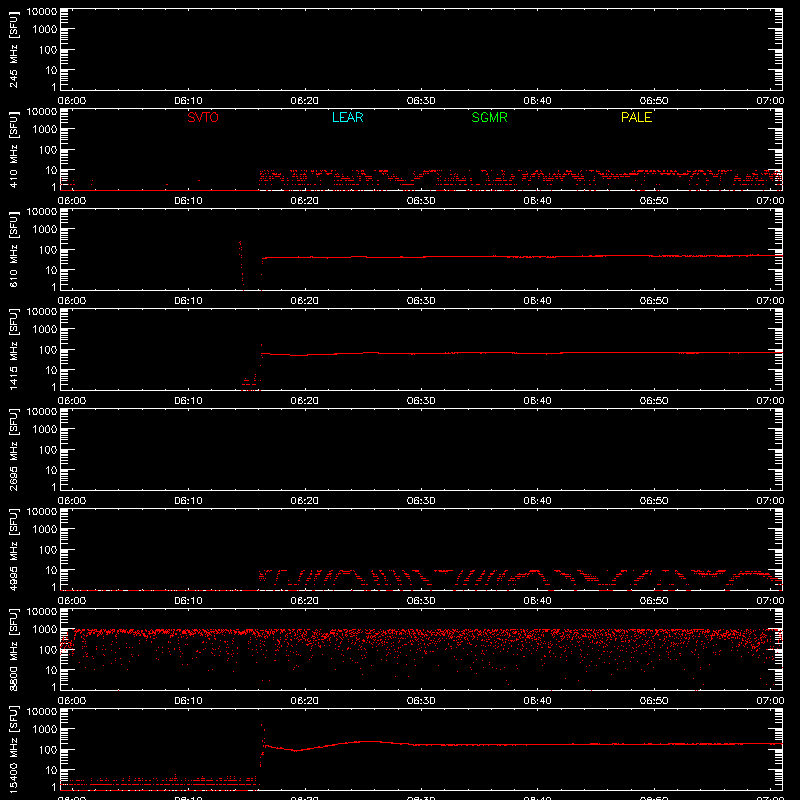Click the 15400 MHz burst peak near 06:16
This screenshot has width=800, height=800.
click(x=262, y=726)
